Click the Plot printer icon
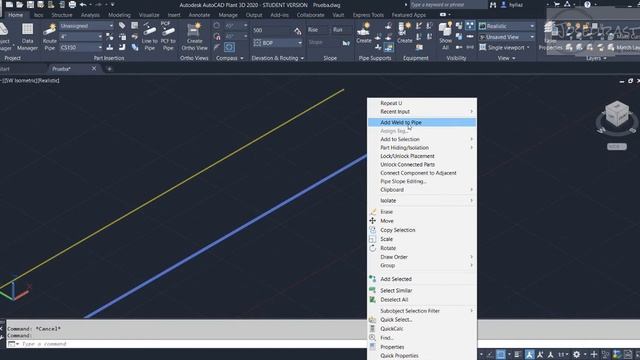This screenshot has height=360, width=640. click(72, 4)
